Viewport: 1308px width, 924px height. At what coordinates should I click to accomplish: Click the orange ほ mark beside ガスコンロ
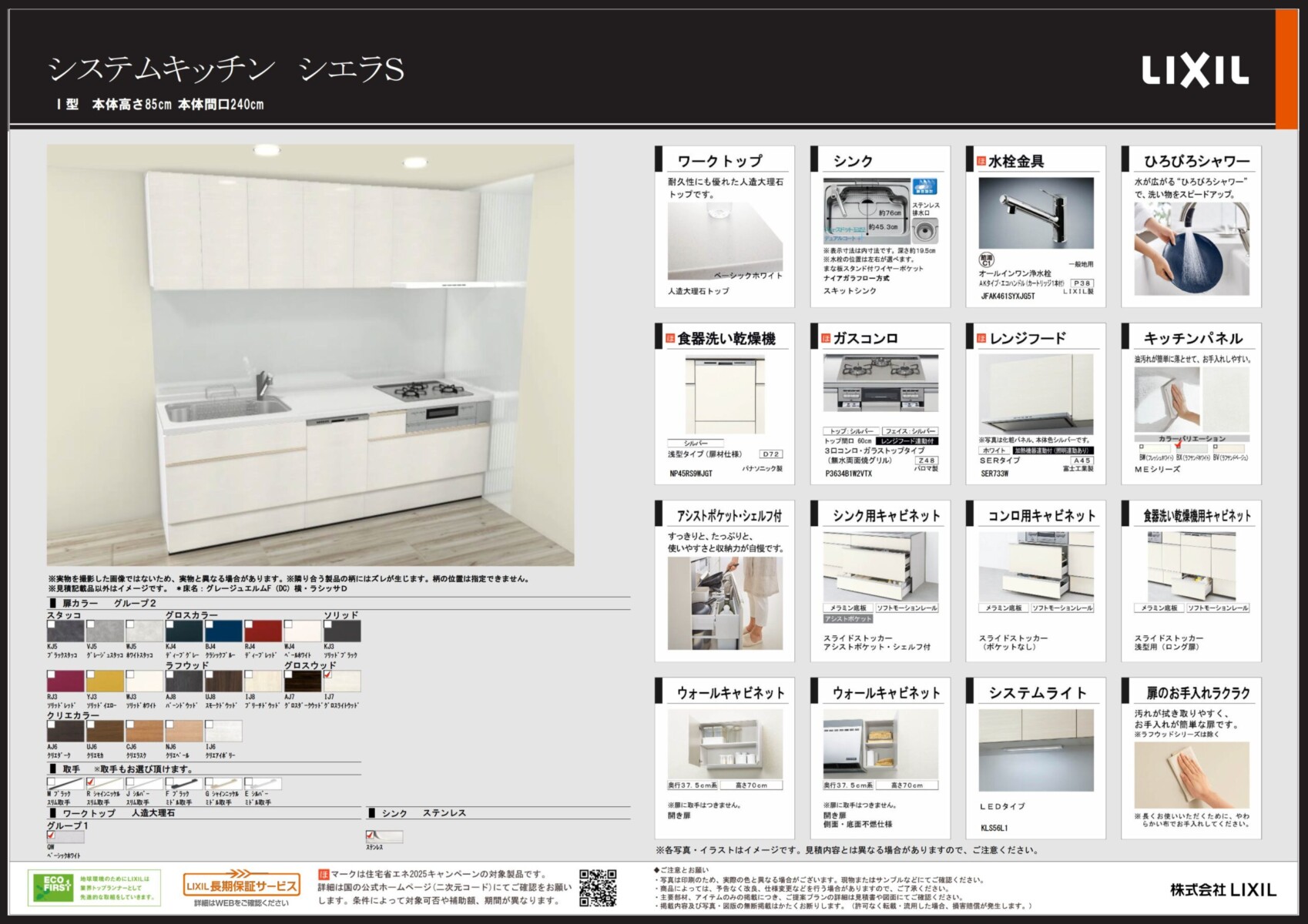point(825,338)
